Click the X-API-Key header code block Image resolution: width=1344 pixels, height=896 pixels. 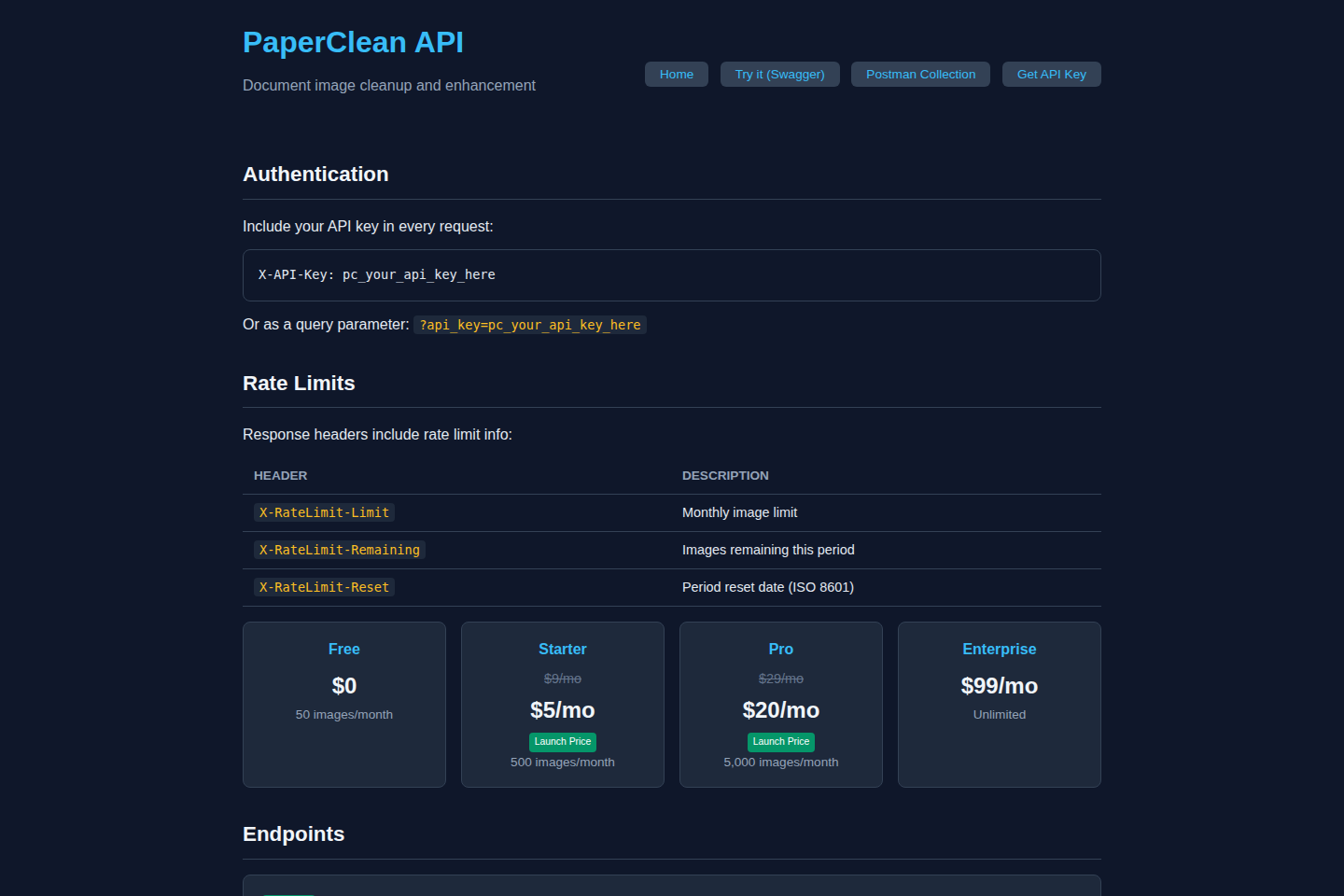click(672, 275)
